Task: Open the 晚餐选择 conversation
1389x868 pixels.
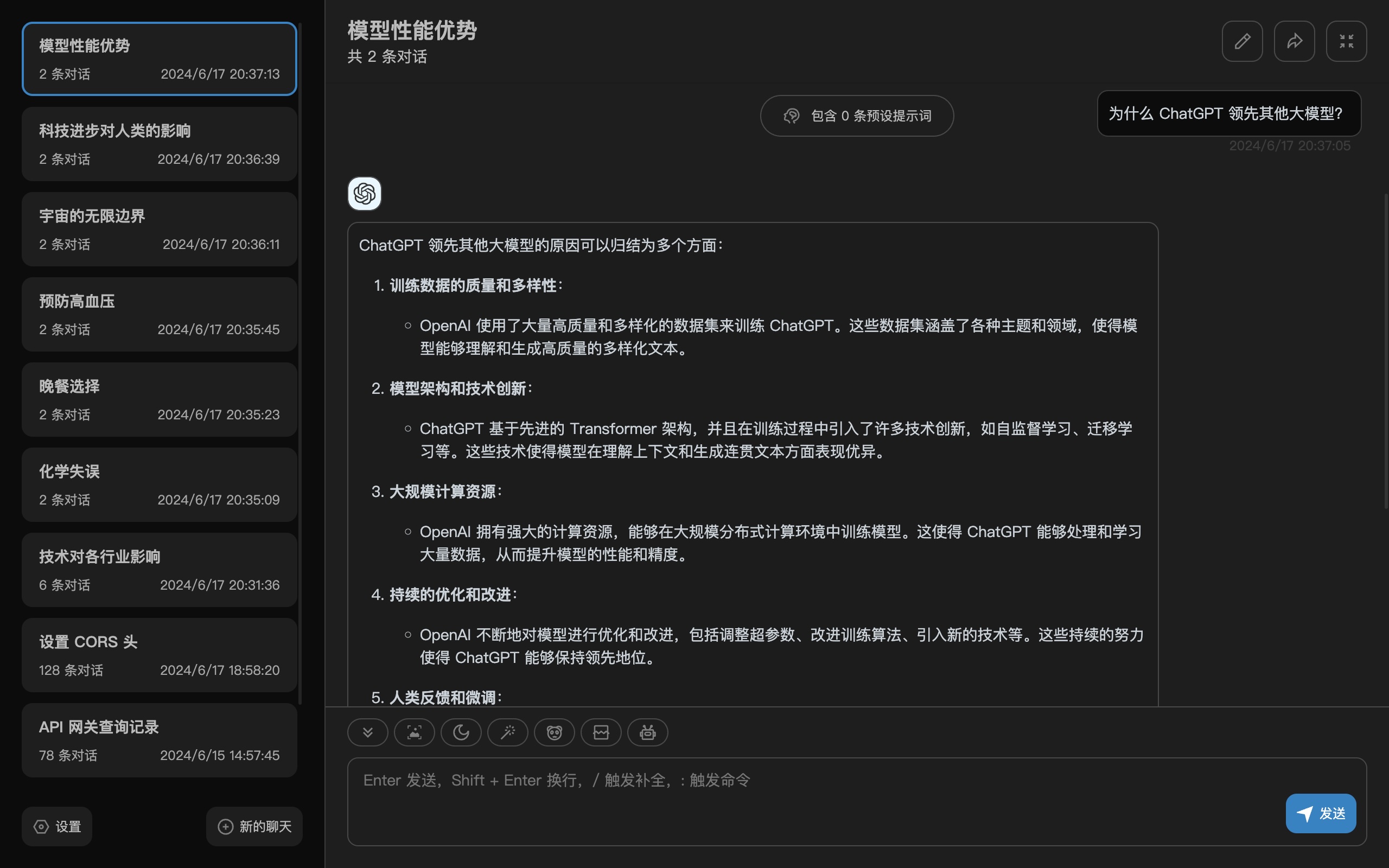Action: [x=160, y=400]
